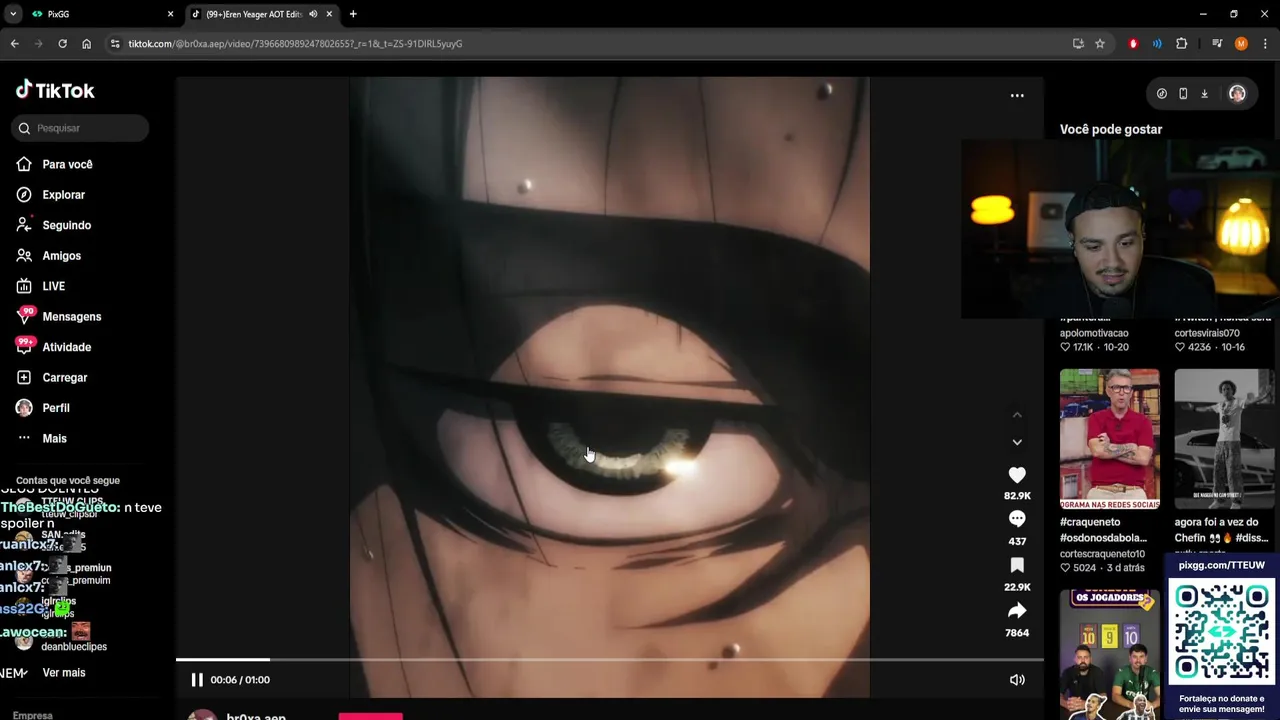Open apolomotivacao author link
1280x720 pixels.
1094,333
